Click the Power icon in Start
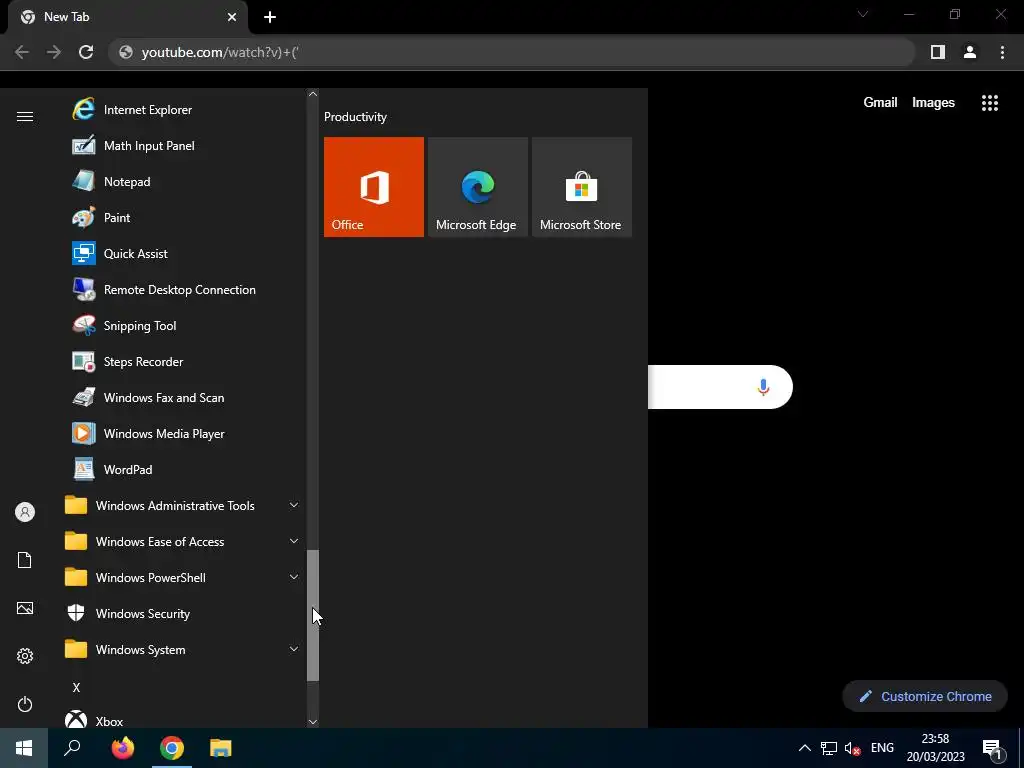 [x=25, y=704]
